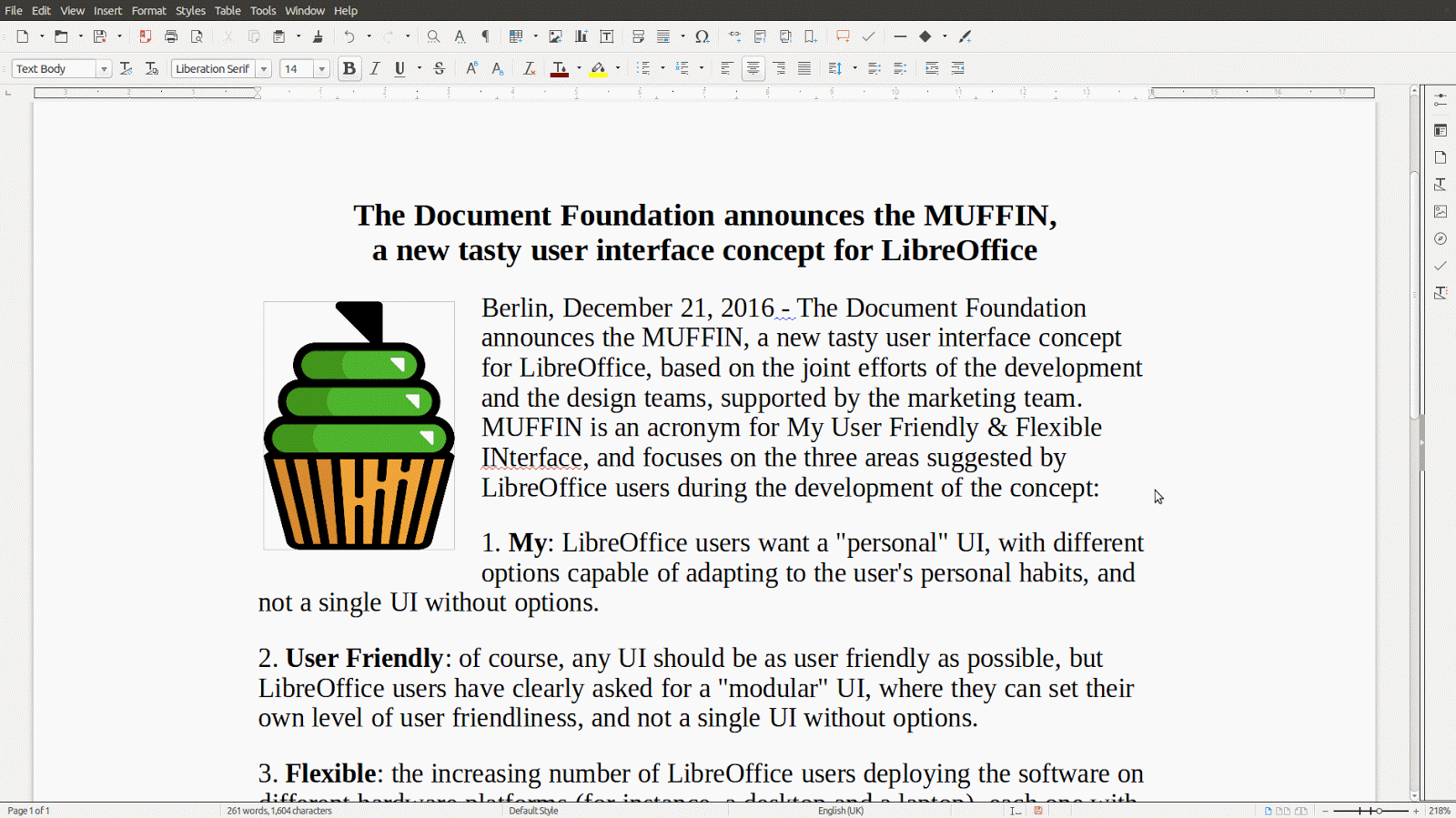Expand the Undo history dropdown arrow

[369, 36]
